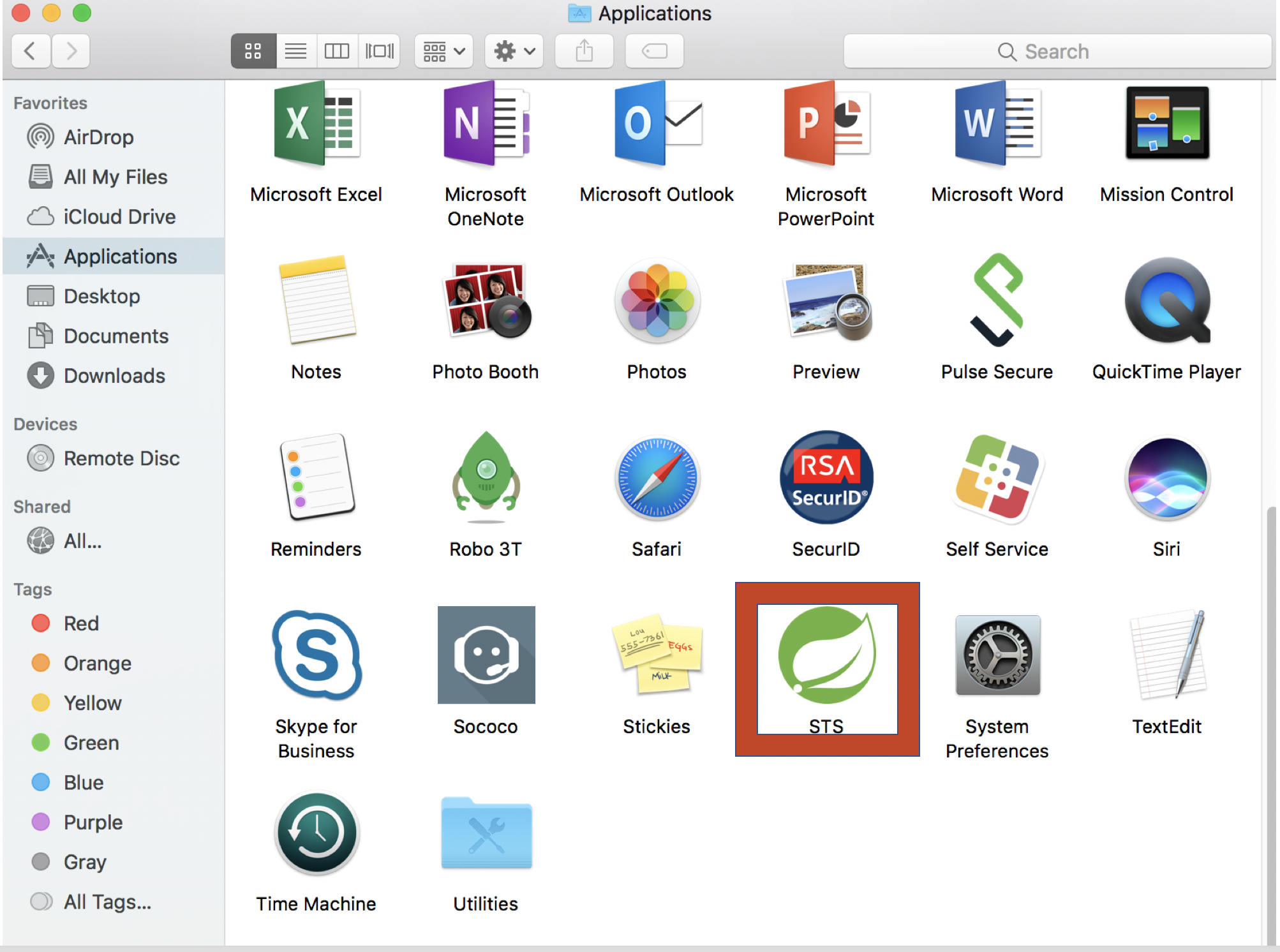Viewport: 1280px width, 952px height.
Task: Select iCloud Drive in Favorites
Action: coord(119,217)
